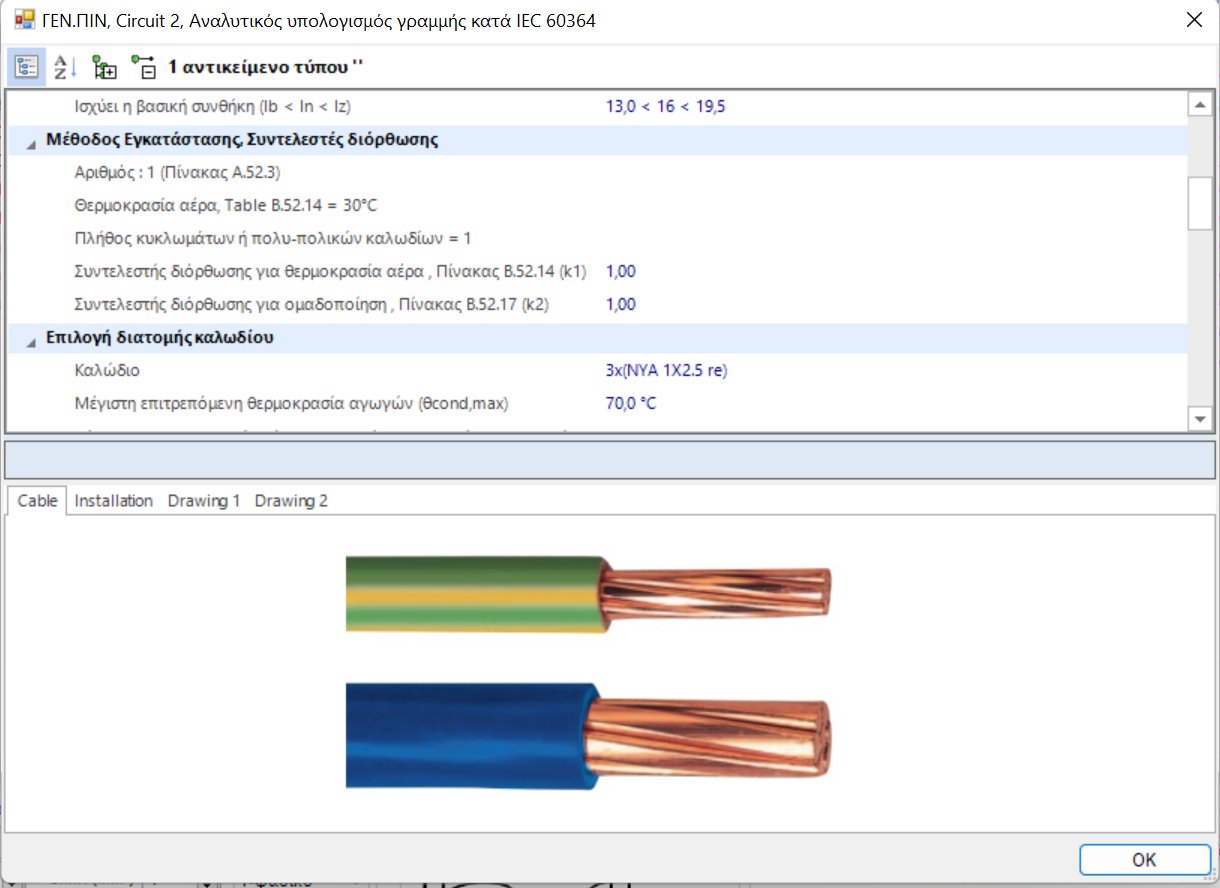The height and width of the screenshot is (888, 1220).
Task: Sort properties alphabetically with the A-Z icon
Action: click(62, 65)
